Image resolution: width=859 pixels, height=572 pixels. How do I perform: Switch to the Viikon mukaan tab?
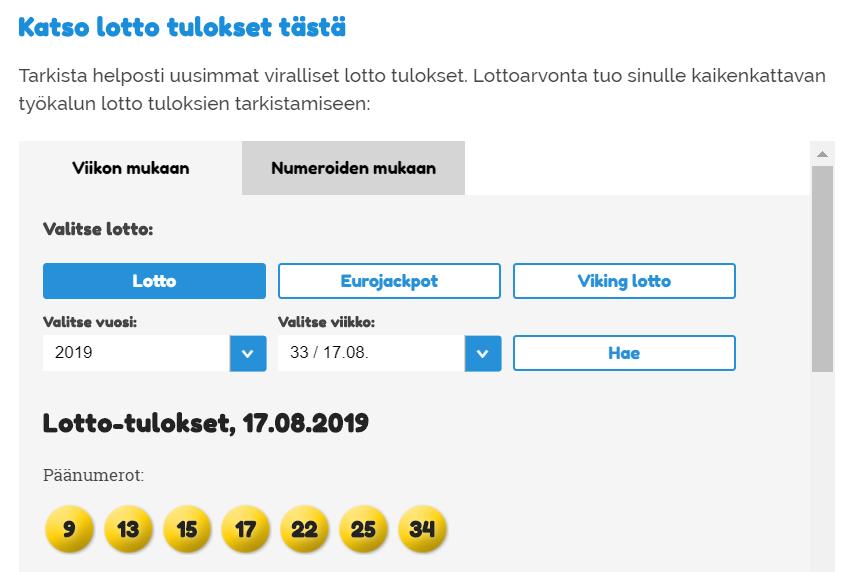pyautogui.click(x=131, y=168)
